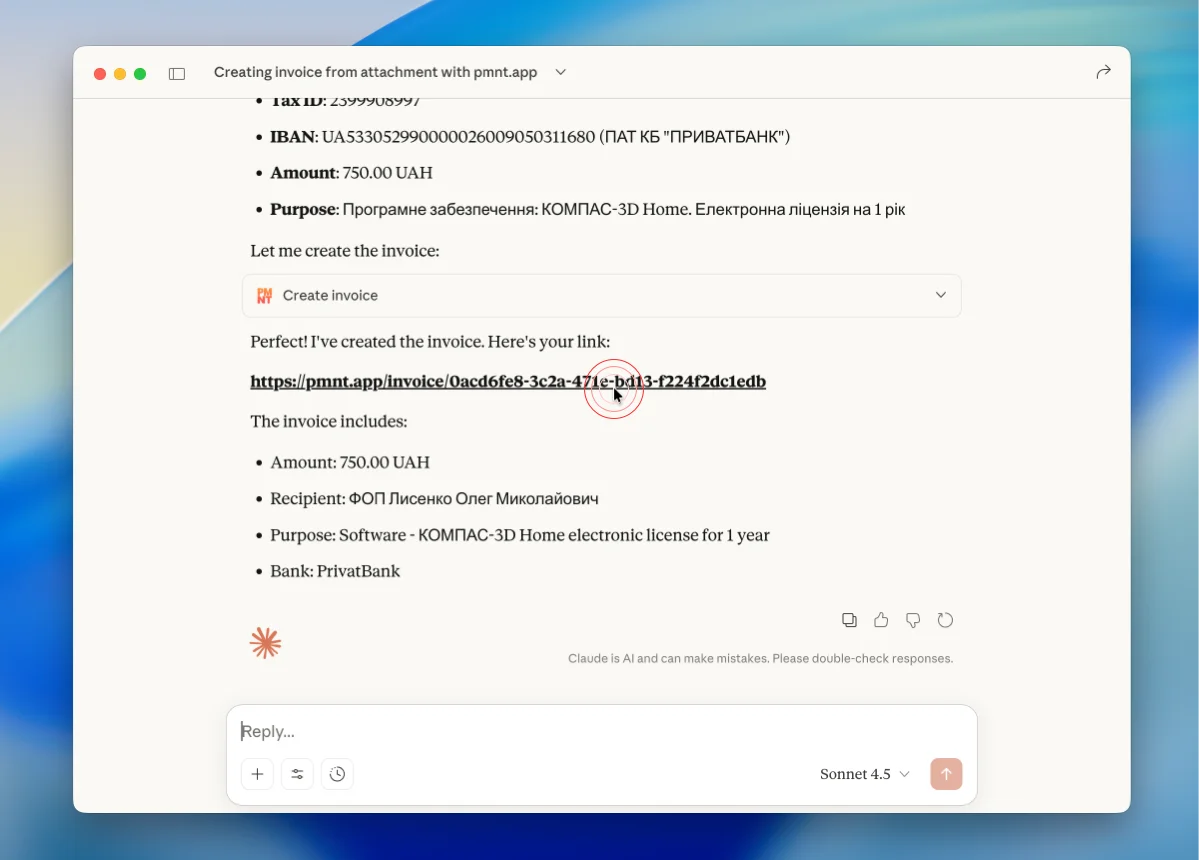The width and height of the screenshot is (1200, 860).
Task: Close the window with the red button
Action: pos(100,74)
